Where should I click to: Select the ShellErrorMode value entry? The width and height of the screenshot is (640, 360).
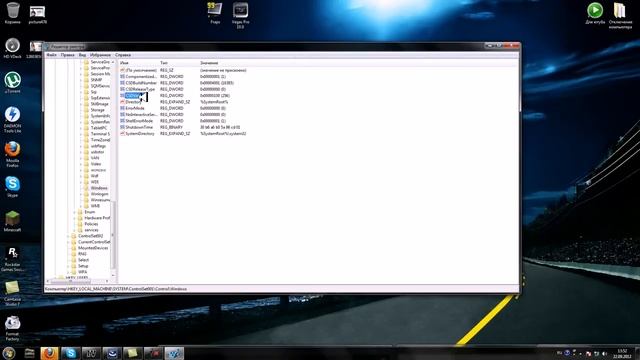pyautogui.click(x=139, y=121)
